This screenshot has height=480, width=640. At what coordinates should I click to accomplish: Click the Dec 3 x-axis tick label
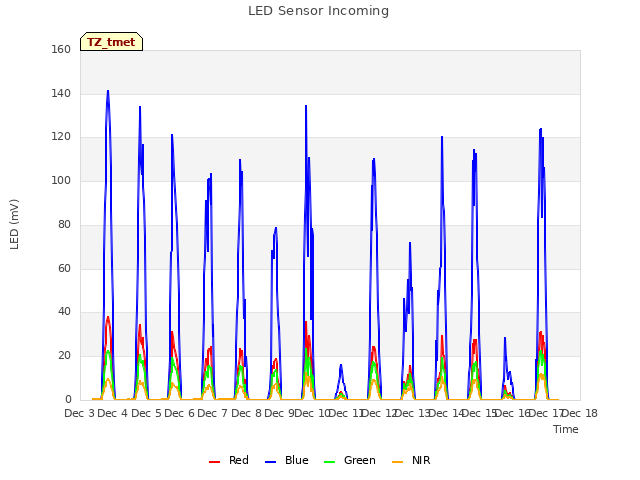(x=80, y=413)
